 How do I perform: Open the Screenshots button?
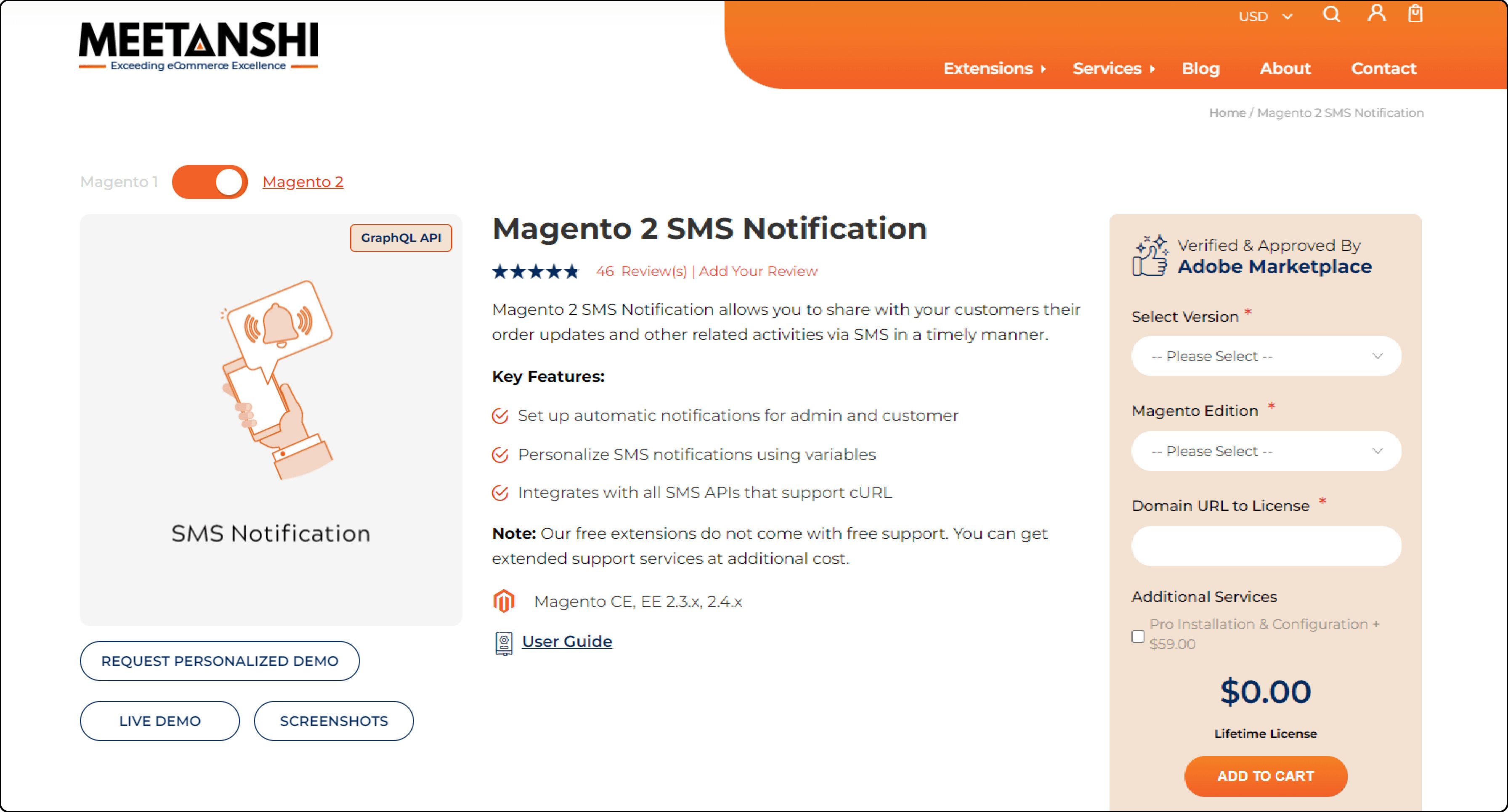pos(334,721)
